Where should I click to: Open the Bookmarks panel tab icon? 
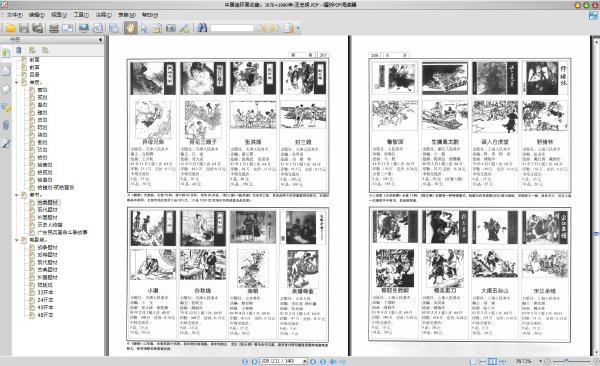6,53
